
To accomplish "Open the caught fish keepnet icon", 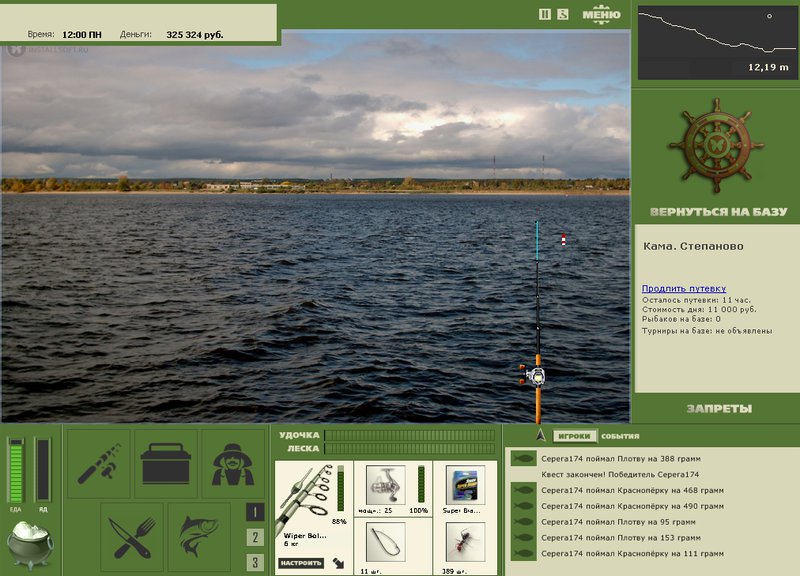I will (x=199, y=537).
